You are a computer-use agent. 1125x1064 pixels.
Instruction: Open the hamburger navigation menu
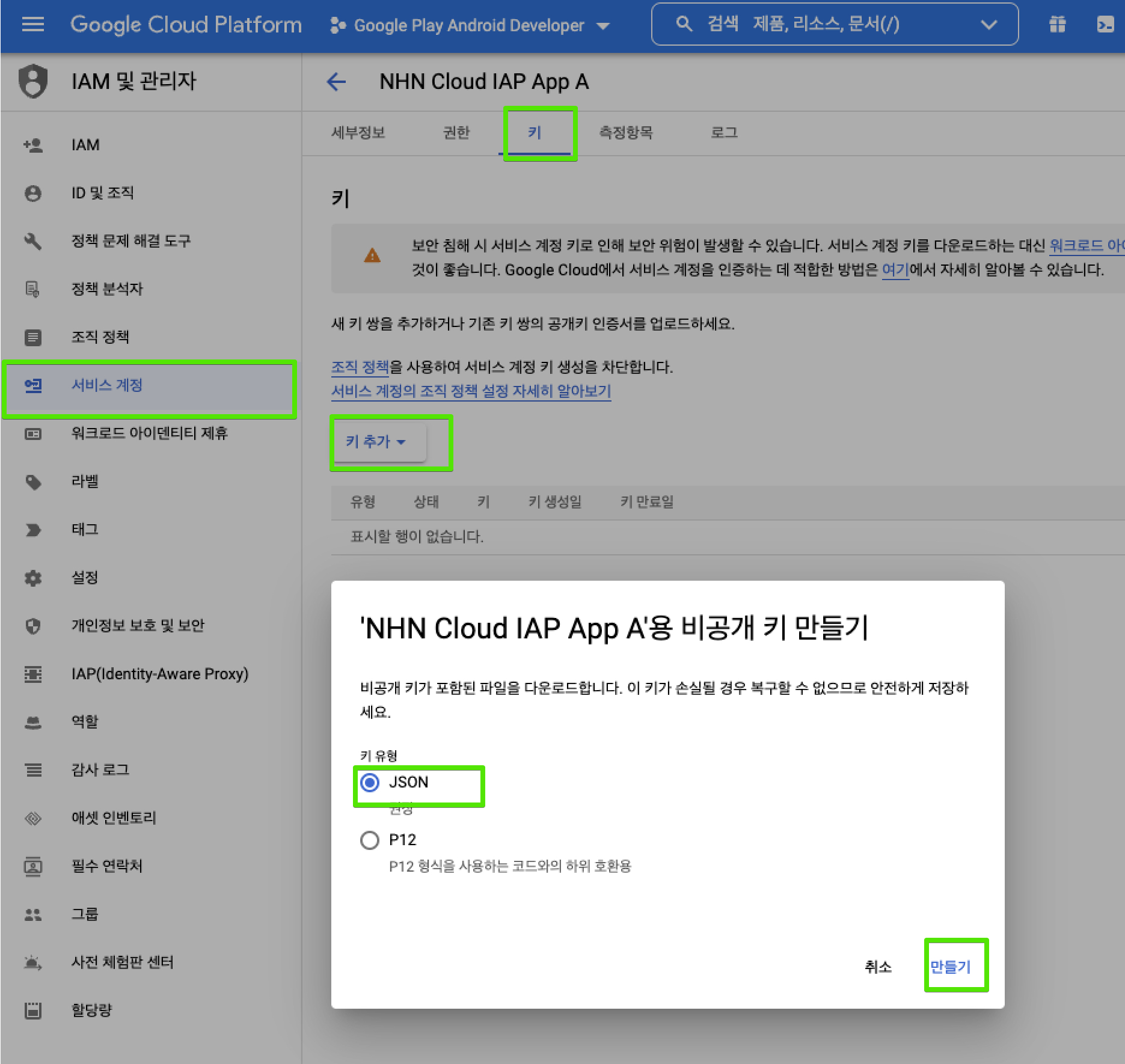tap(33, 25)
